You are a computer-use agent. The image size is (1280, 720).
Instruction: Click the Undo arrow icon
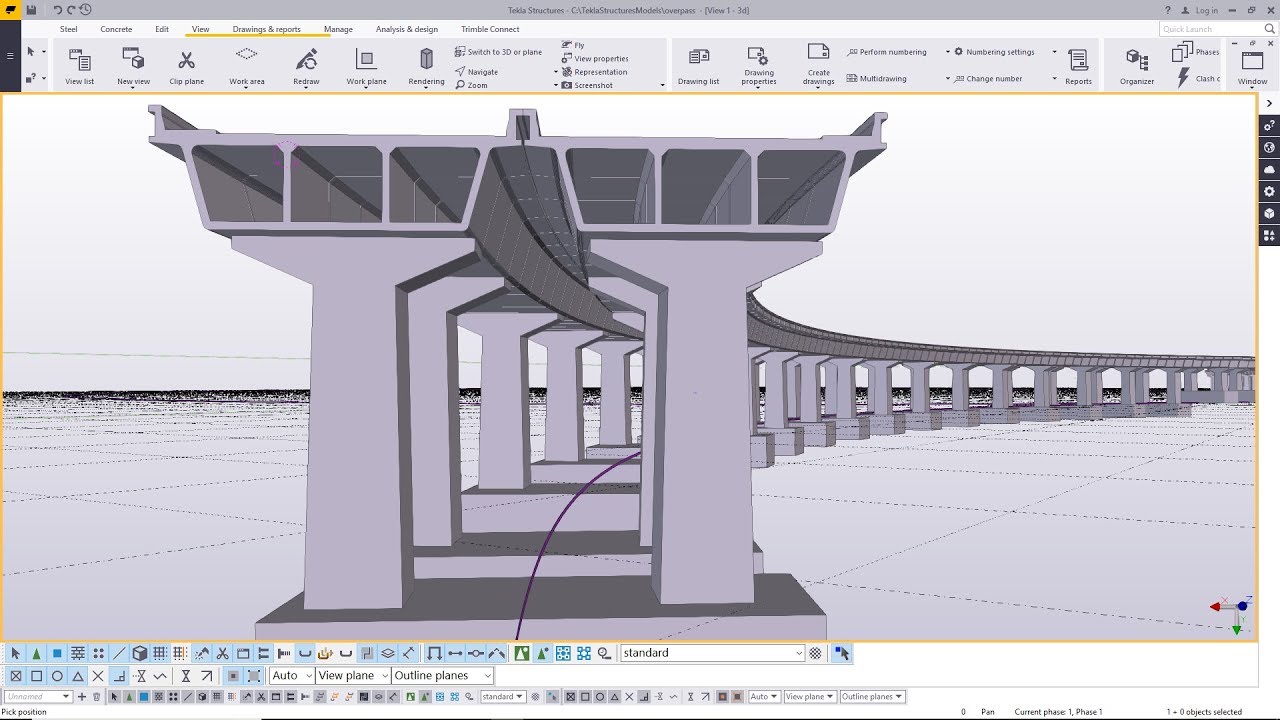click(x=57, y=10)
